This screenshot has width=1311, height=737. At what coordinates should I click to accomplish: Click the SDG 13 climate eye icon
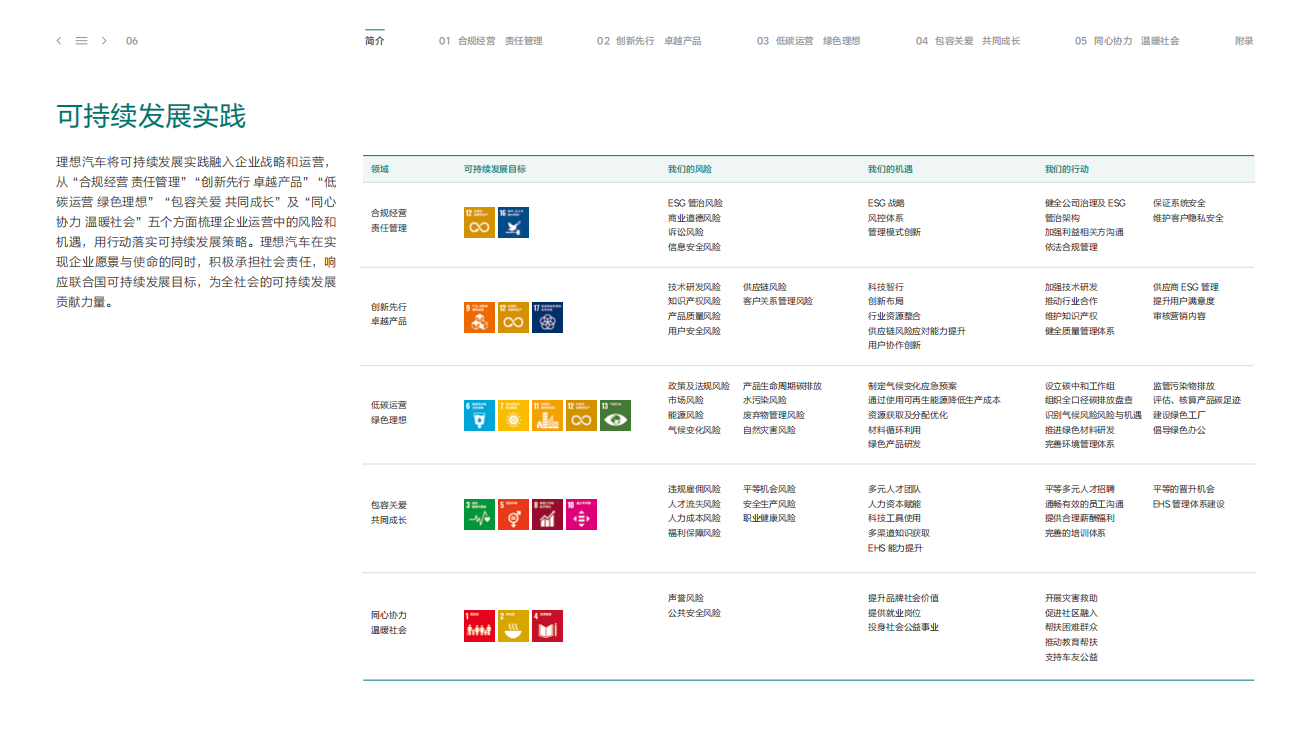pos(616,416)
